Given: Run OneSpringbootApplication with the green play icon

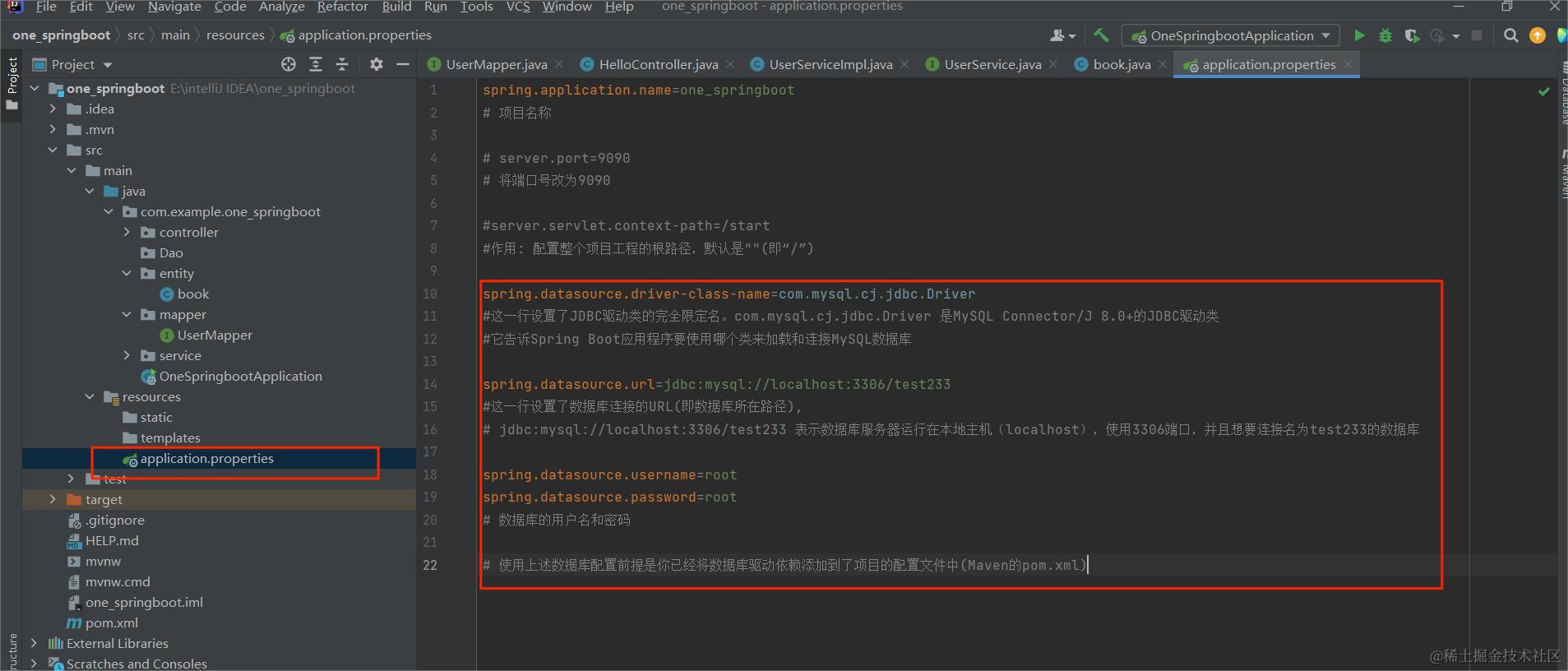Looking at the screenshot, I should [1359, 35].
